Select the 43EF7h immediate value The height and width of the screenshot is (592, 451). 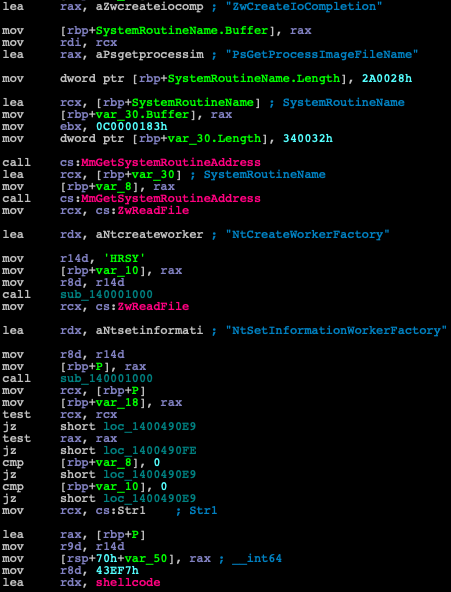tap(117, 571)
